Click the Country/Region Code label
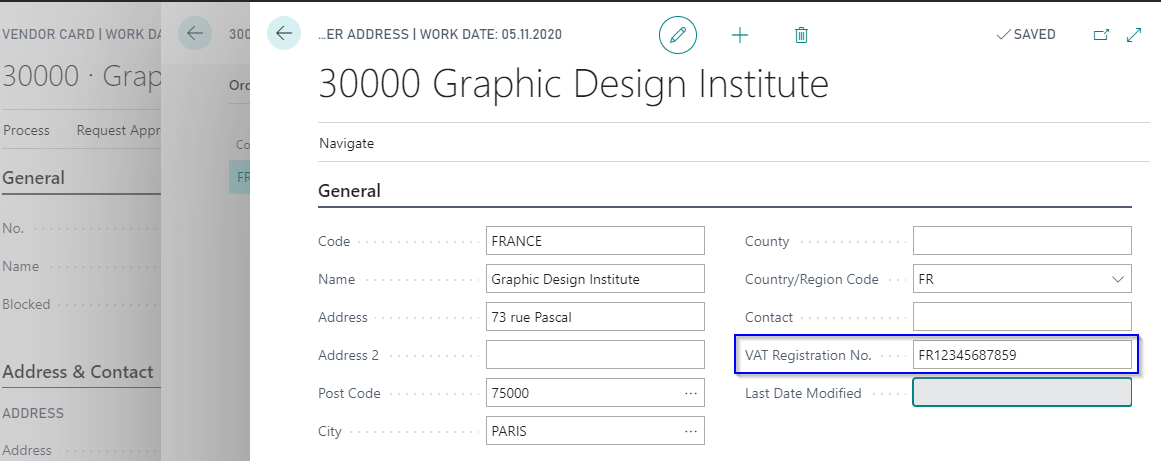Viewport: 1161px width, 461px height. (x=812, y=280)
